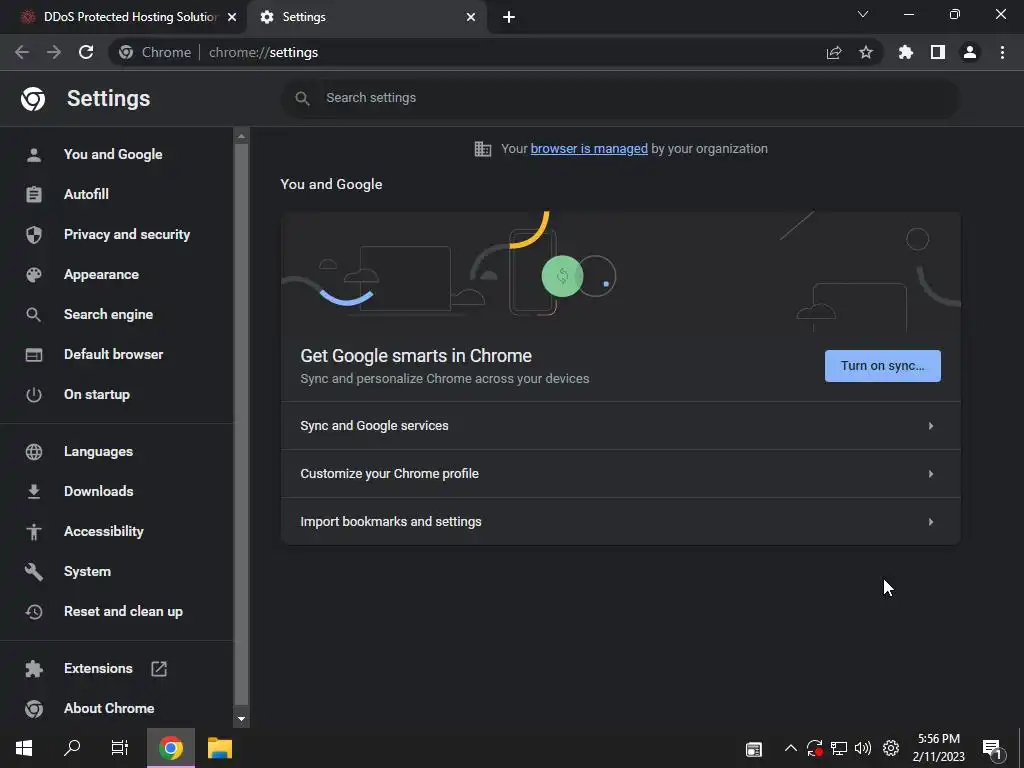This screenshot has height=768, width=1024.
Task: Click the Search settings field
Action: click(x=620, y=99)
